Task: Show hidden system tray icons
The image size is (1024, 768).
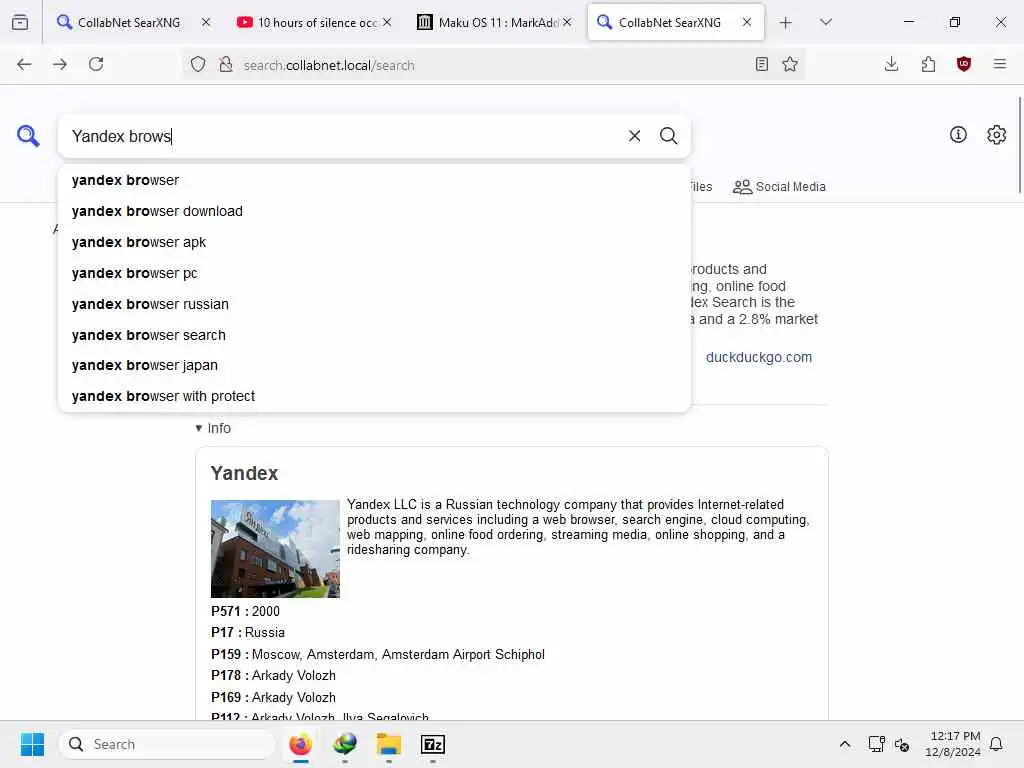Action: pos(844,744)
